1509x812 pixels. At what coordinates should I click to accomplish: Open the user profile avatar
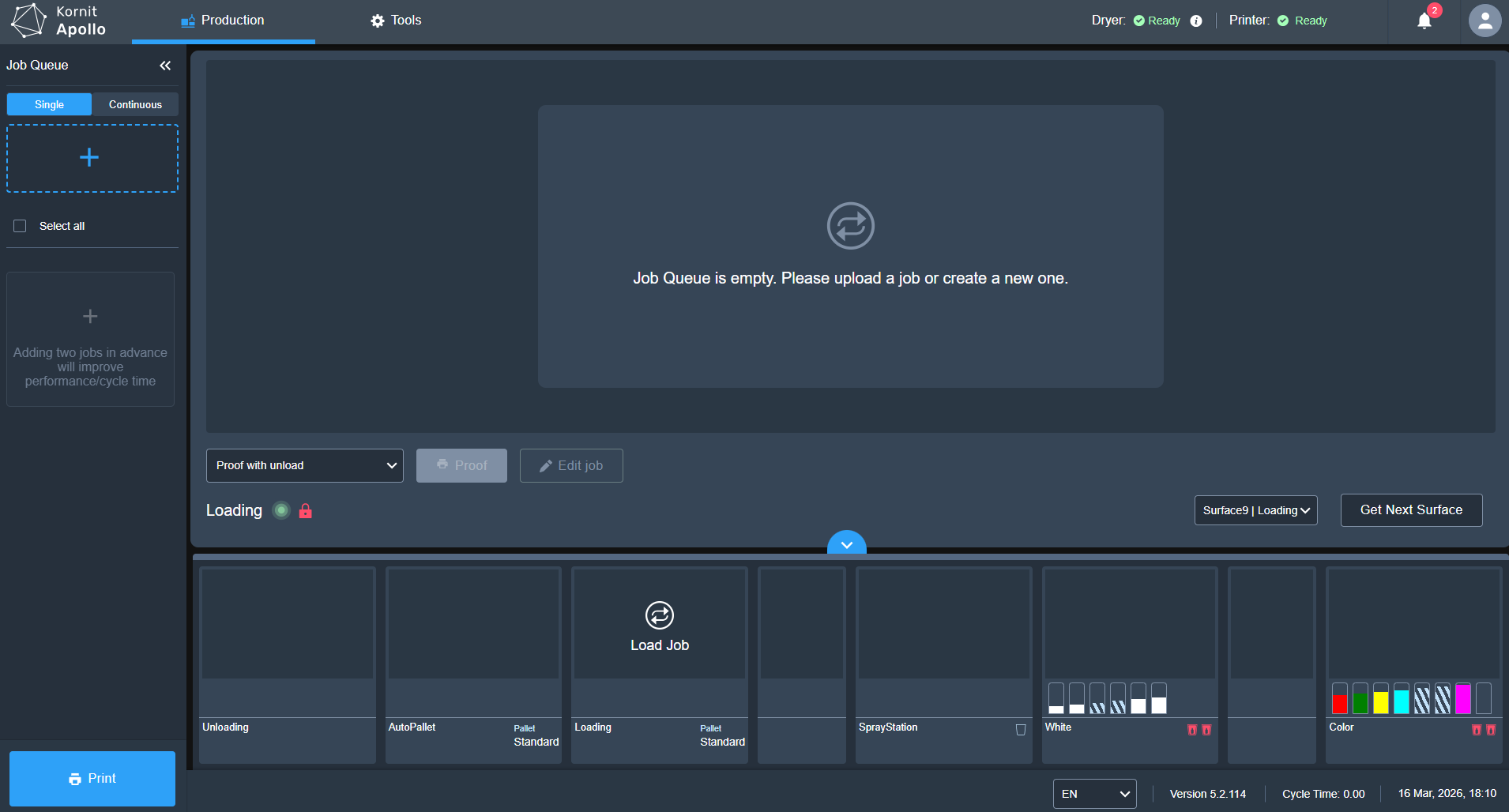[1485, 21]
